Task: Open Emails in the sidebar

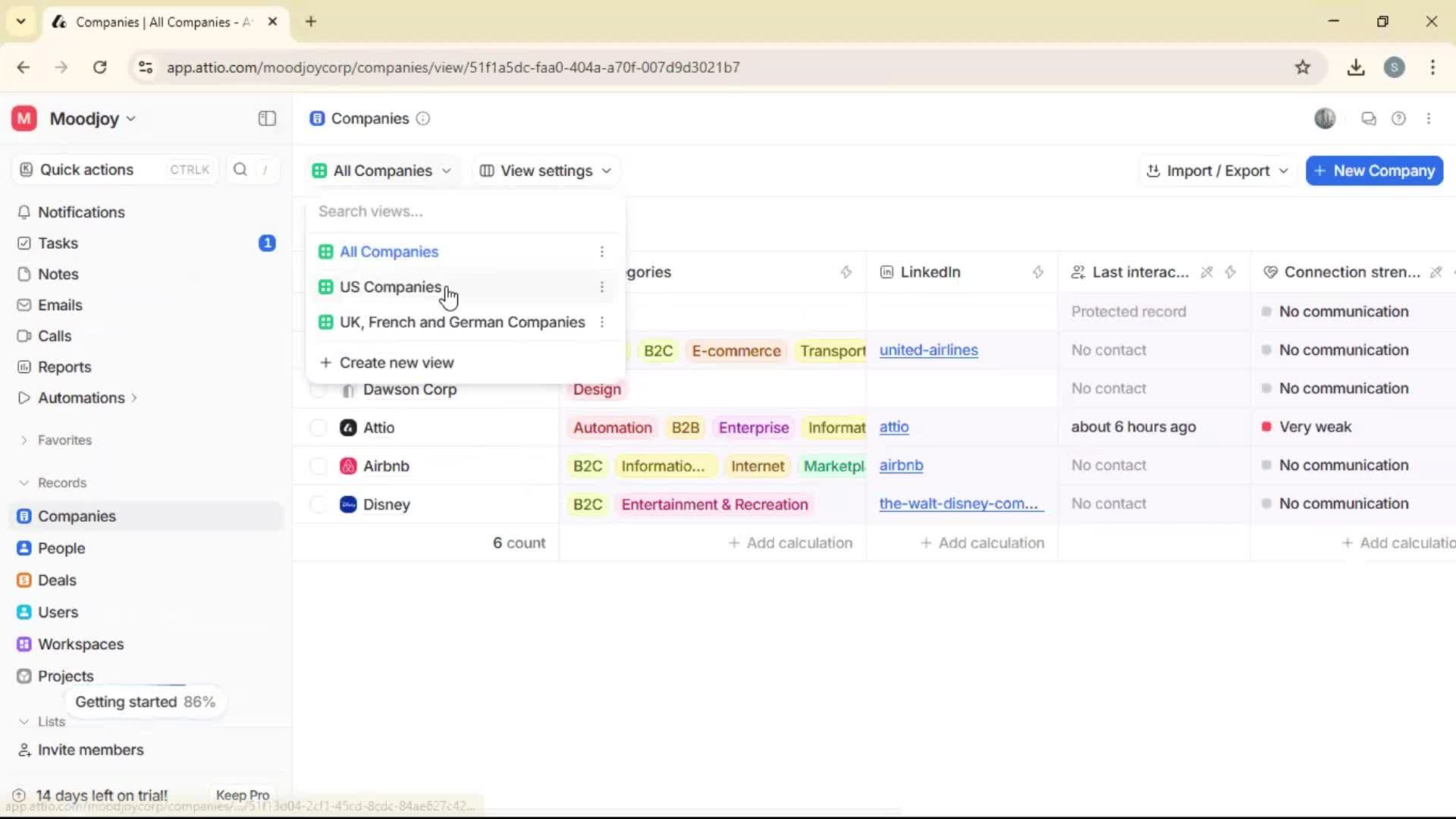Action: (60, 305)
